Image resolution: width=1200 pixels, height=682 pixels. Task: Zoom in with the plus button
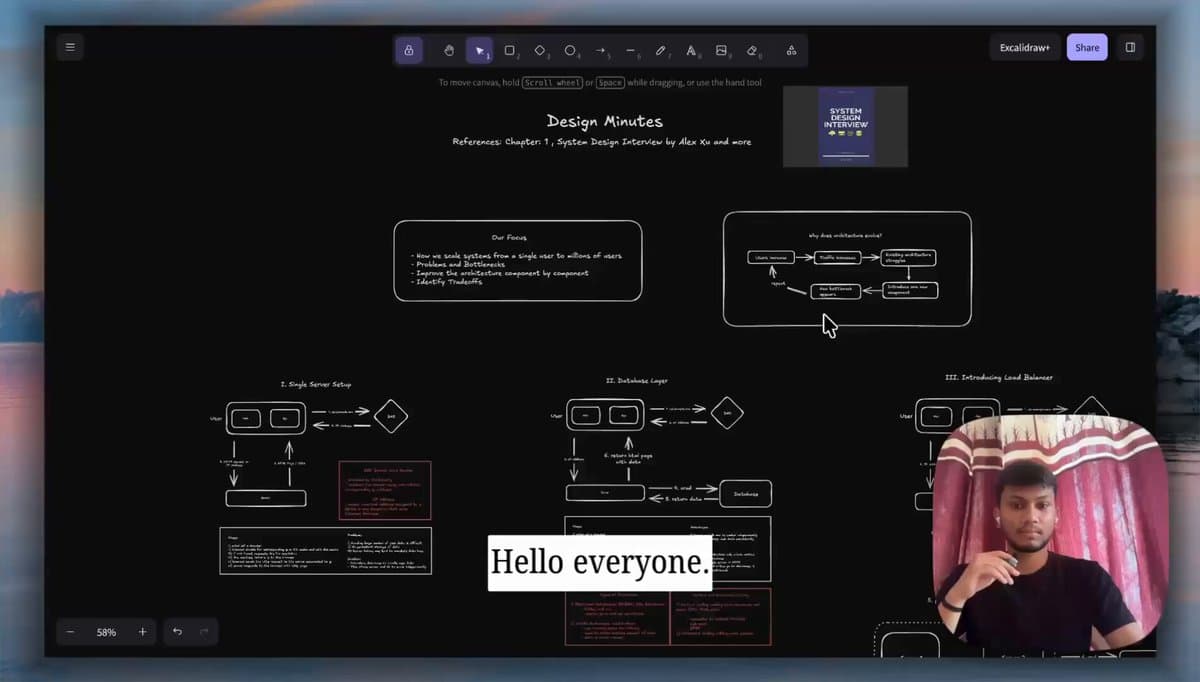143,632
